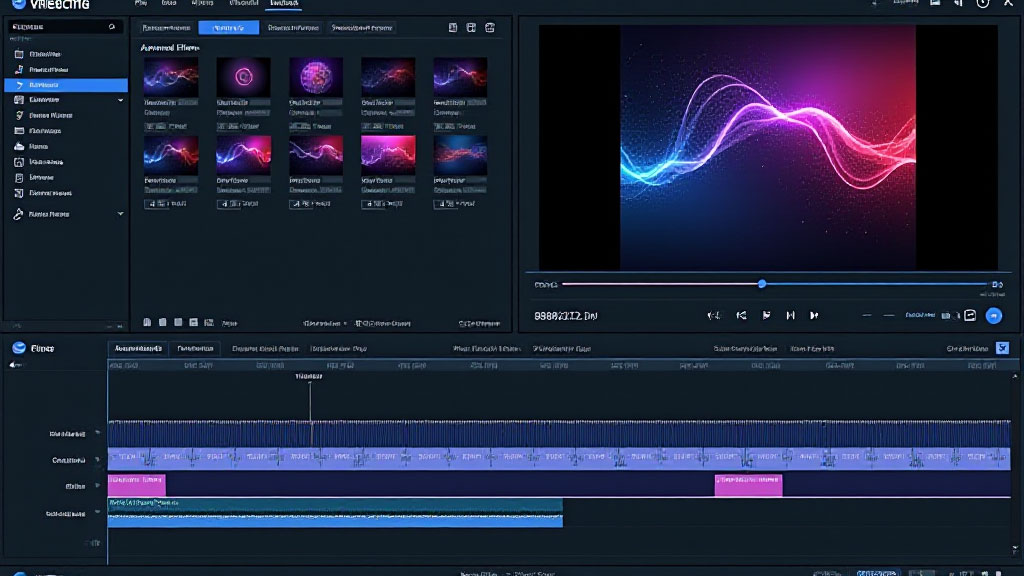
Task: Click the export icon beside the round blue button
Action: tap(969, 315)
